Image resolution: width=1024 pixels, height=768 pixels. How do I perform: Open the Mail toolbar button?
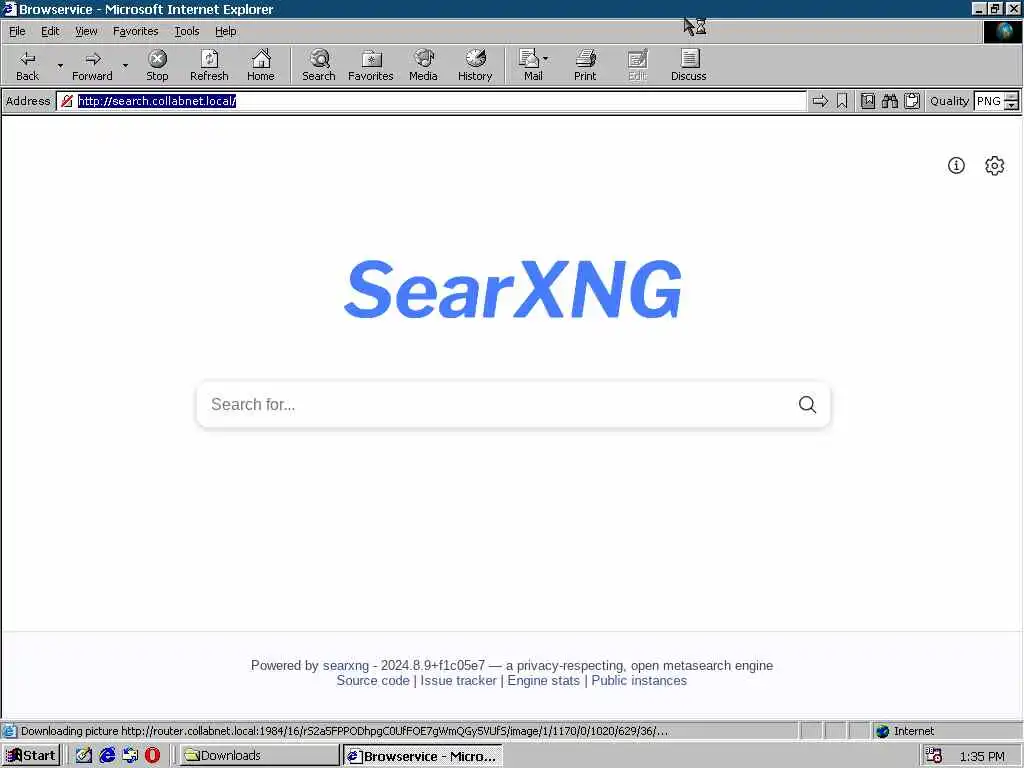[x=530, y=65]
